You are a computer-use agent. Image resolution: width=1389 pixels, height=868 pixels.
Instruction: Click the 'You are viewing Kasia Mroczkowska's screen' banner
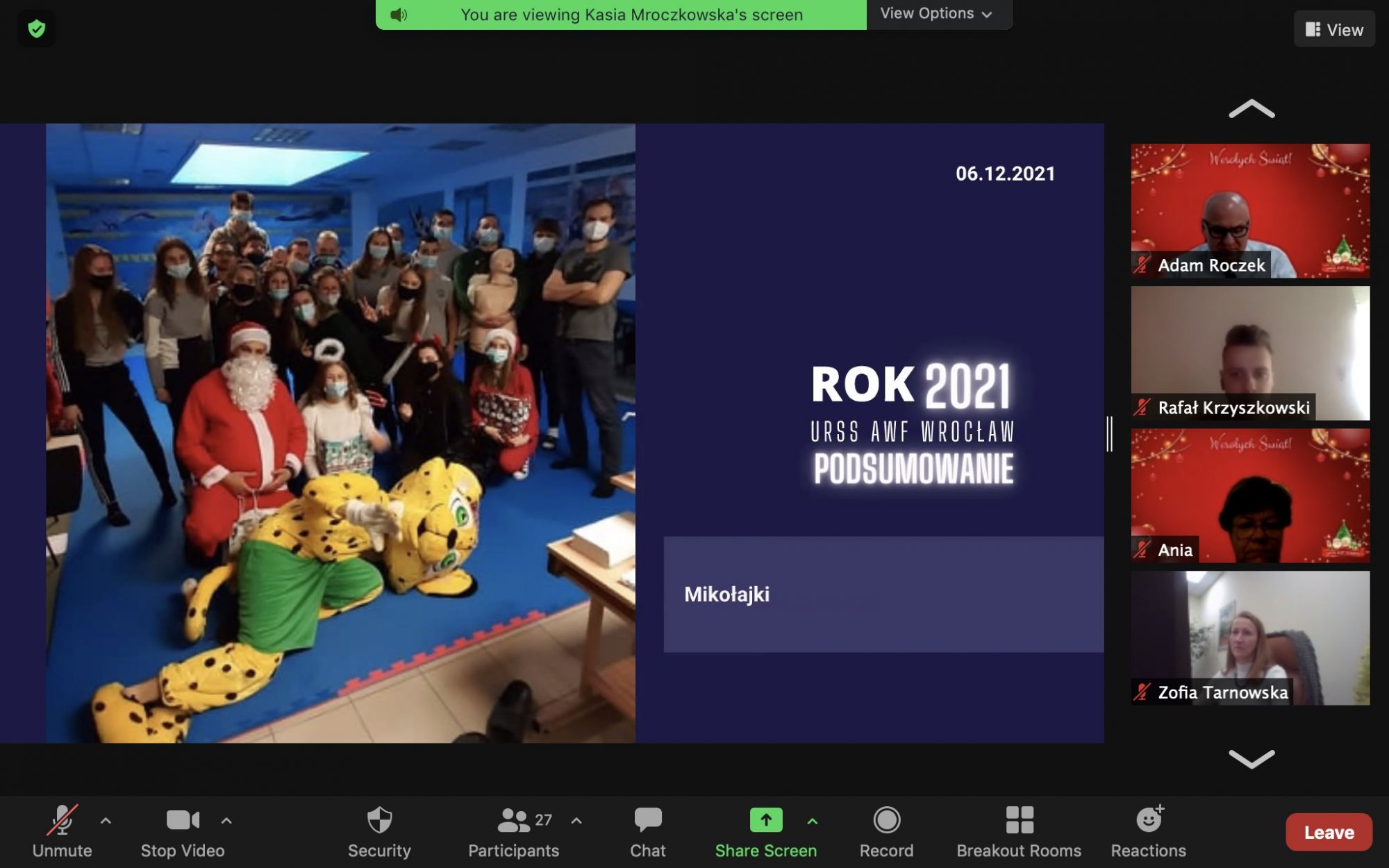[x=621, y=15]
